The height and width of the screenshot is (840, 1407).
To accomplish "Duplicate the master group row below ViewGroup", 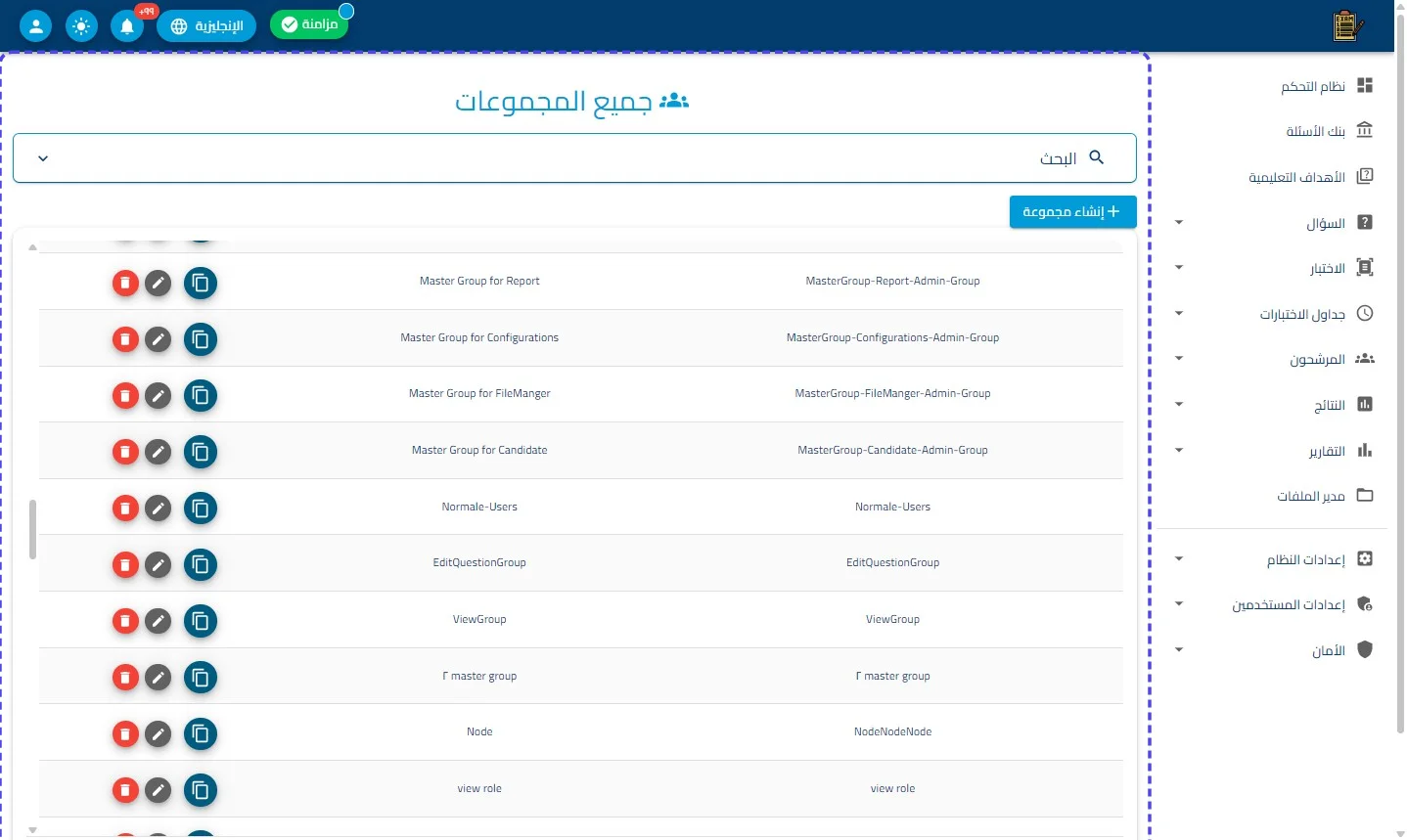I will (x=201, y=678).
